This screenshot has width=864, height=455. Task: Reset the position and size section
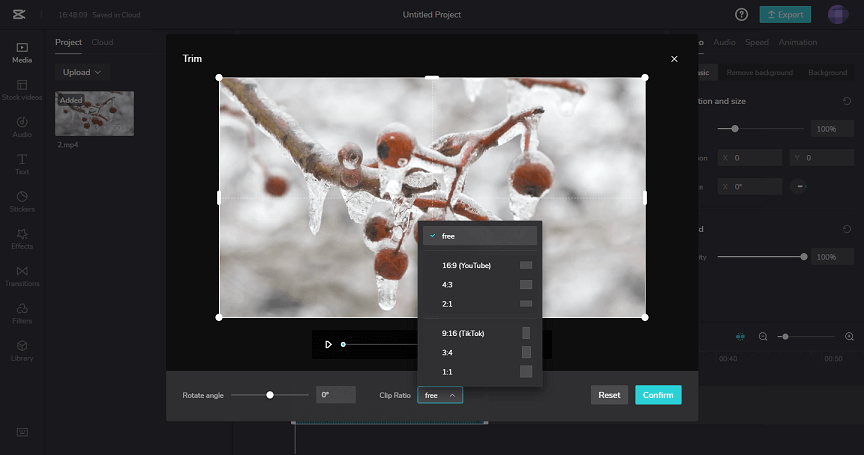click(847, 101)
